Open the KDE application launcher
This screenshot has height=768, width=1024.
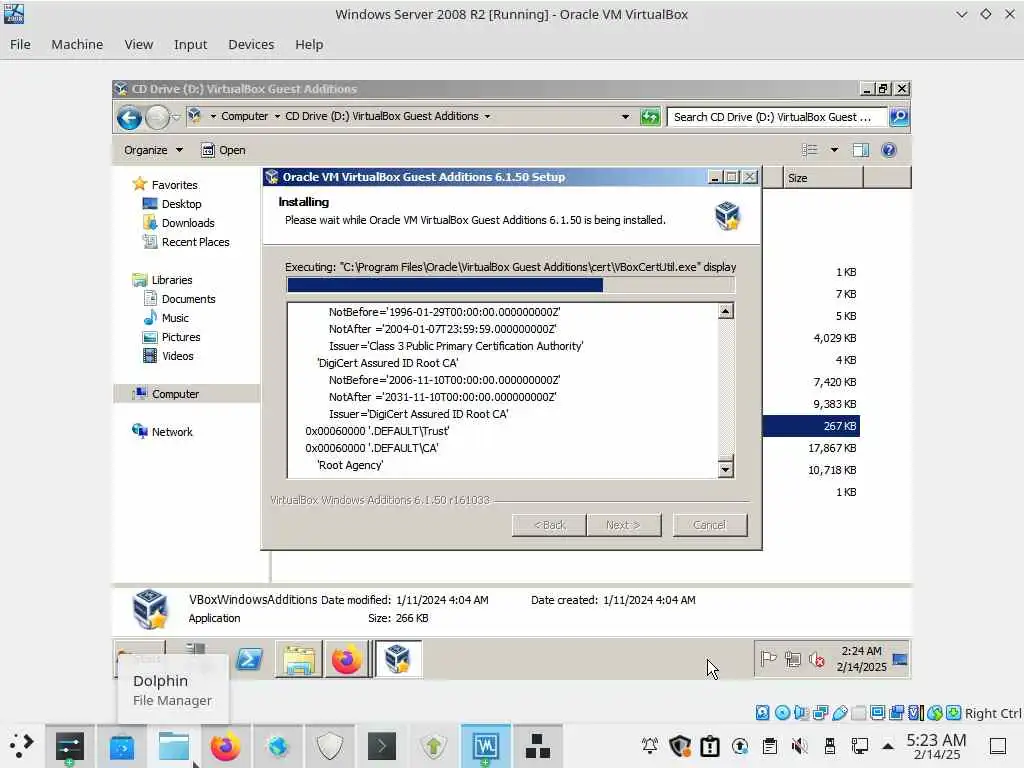coord(22,745)
